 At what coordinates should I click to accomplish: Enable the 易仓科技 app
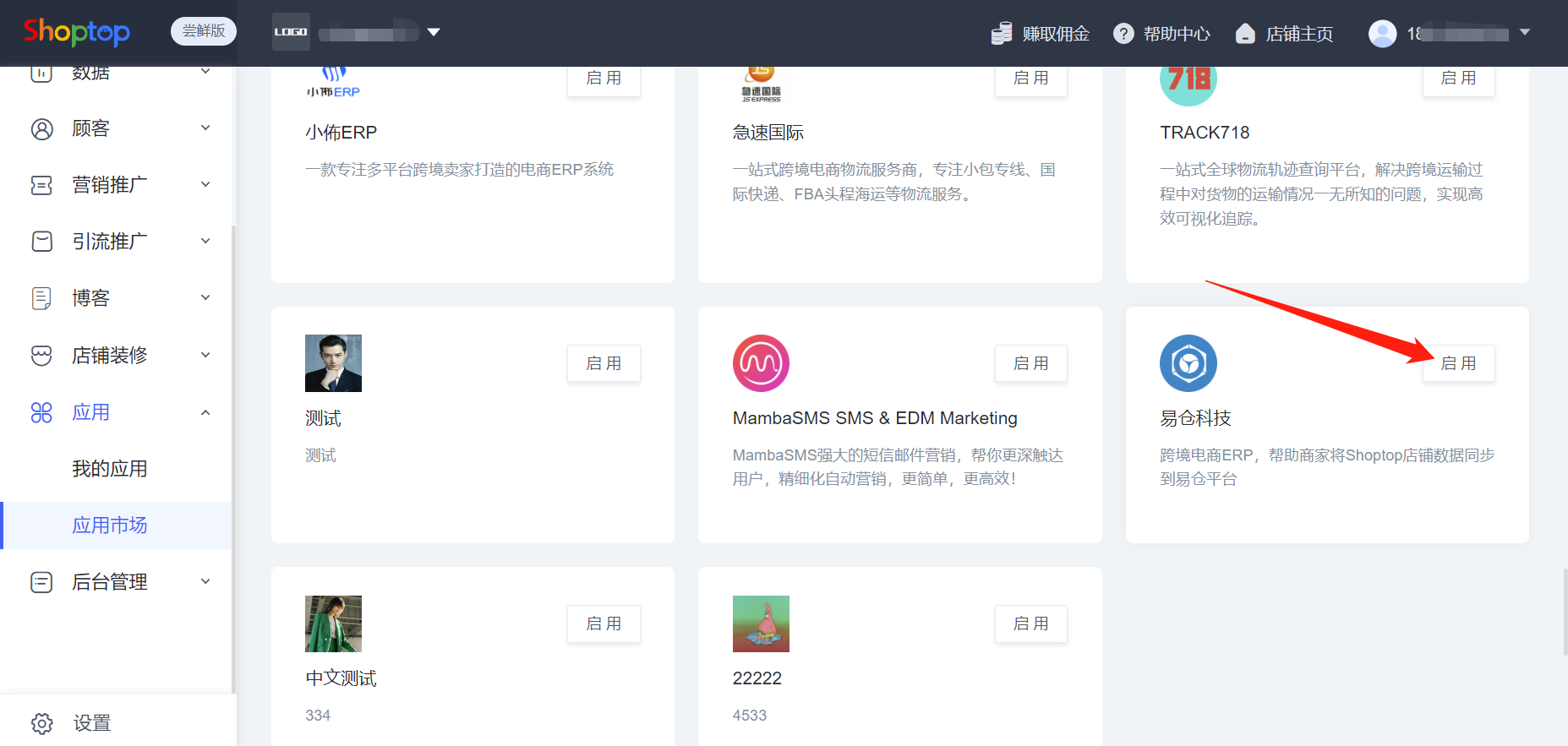1459,363
